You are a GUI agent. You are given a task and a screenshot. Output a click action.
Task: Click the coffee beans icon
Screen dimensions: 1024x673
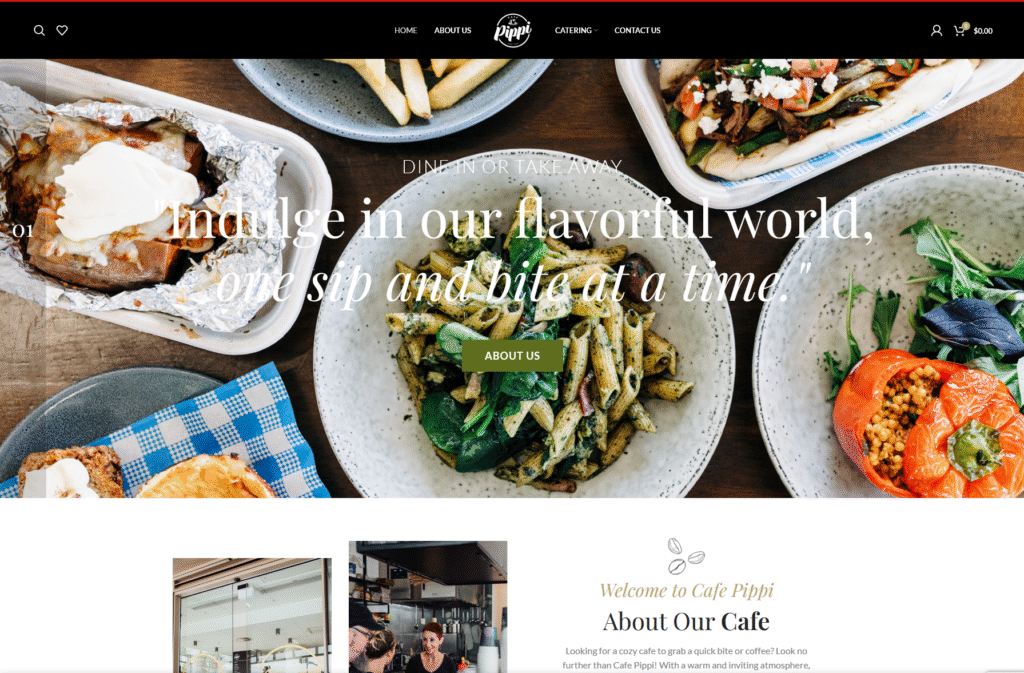click(686, 556)
